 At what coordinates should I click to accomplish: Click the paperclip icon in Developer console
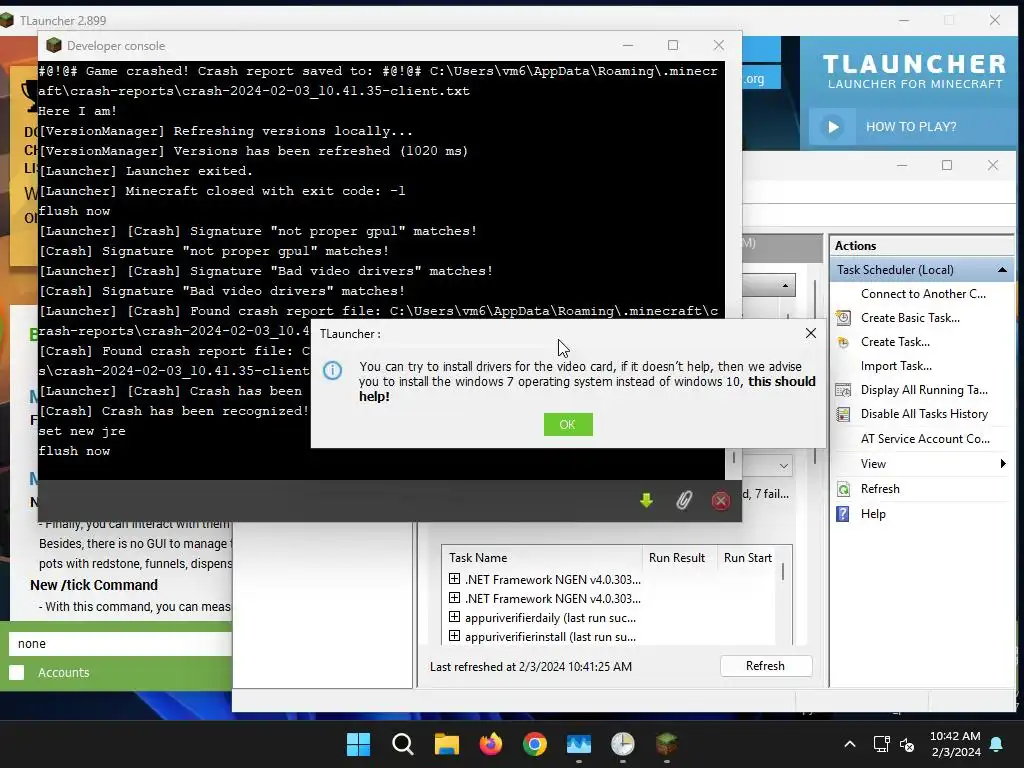pos(683,500)
